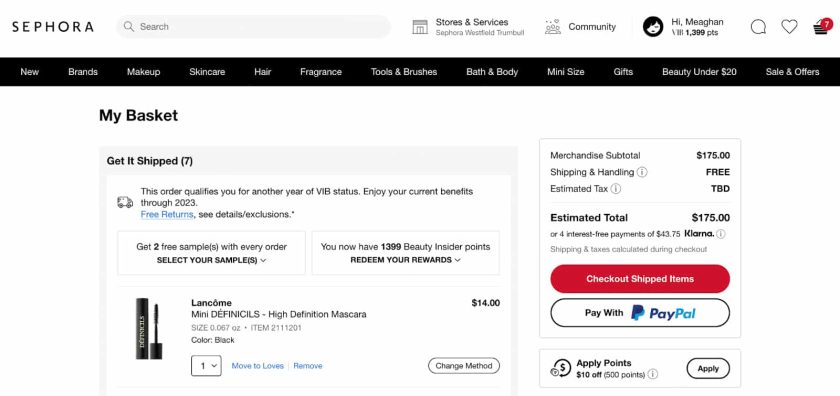840x396 pixels.
Task: Click the Lancôme brand name
Action: [211, 303]
